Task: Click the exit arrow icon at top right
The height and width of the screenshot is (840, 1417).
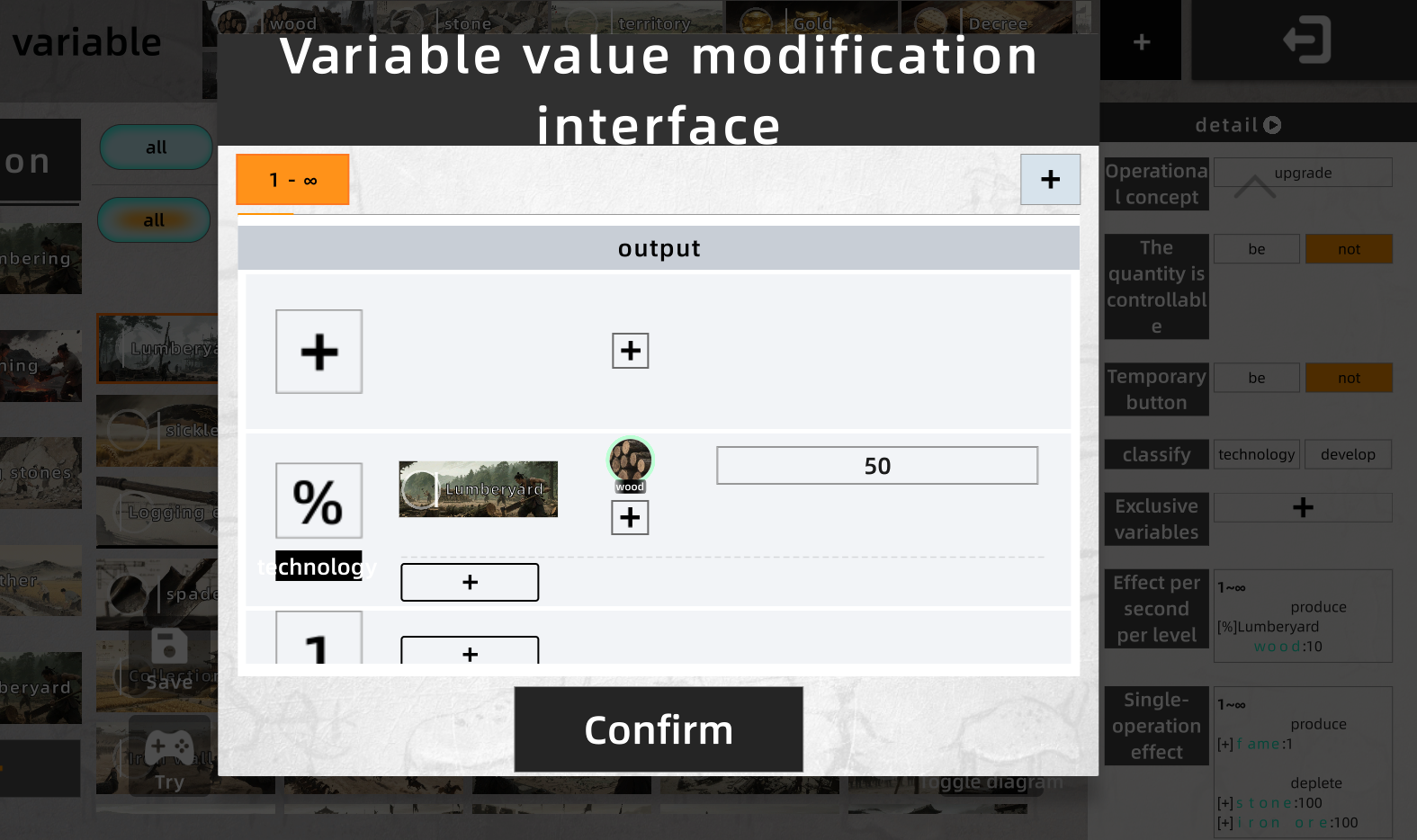Action: [x=1305, y=40]
